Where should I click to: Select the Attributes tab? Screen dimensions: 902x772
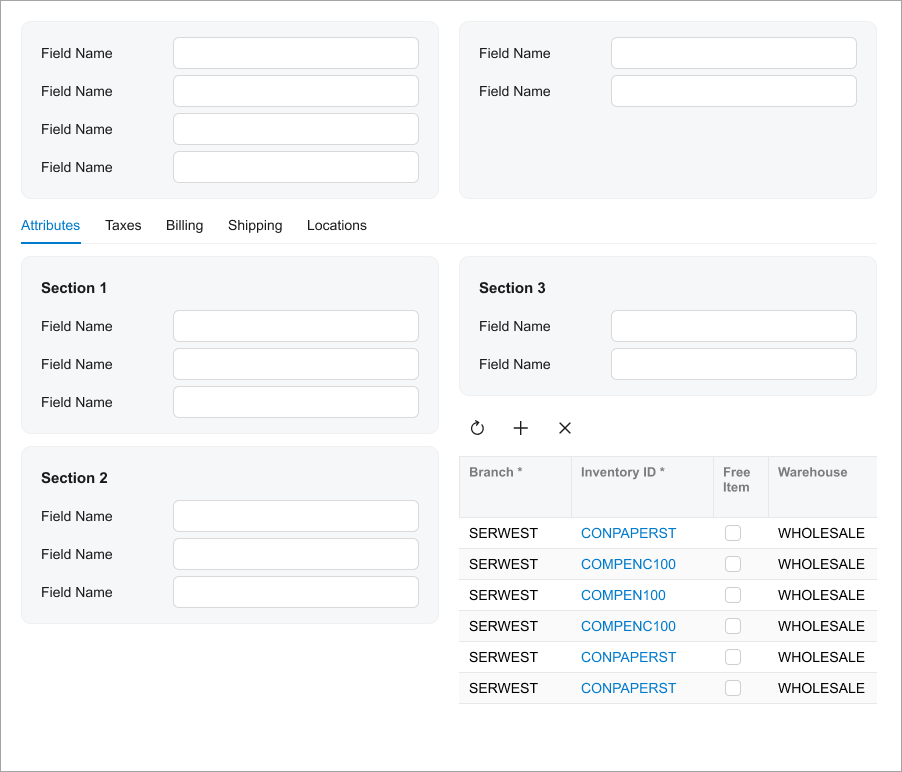point(50,225)
